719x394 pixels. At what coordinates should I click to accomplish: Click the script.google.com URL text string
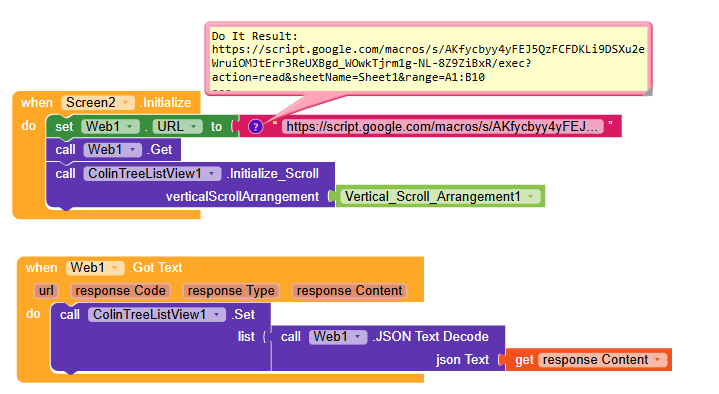click(443, 127)
